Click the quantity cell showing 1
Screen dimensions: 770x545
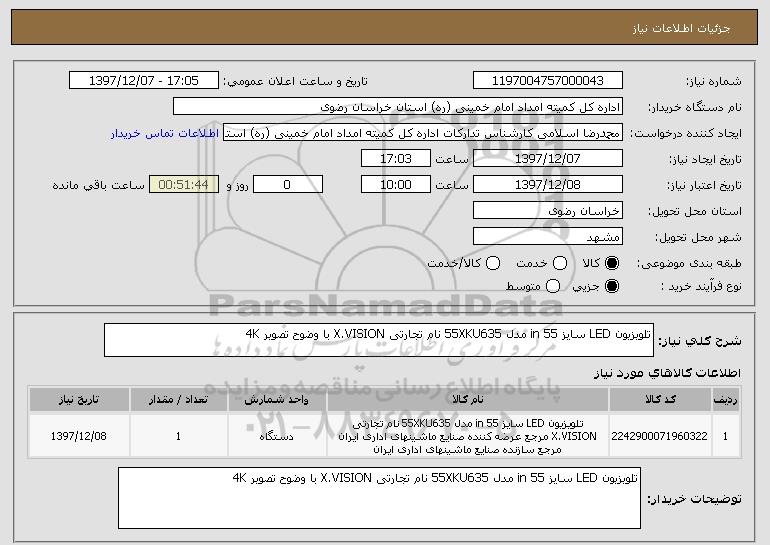178,436
